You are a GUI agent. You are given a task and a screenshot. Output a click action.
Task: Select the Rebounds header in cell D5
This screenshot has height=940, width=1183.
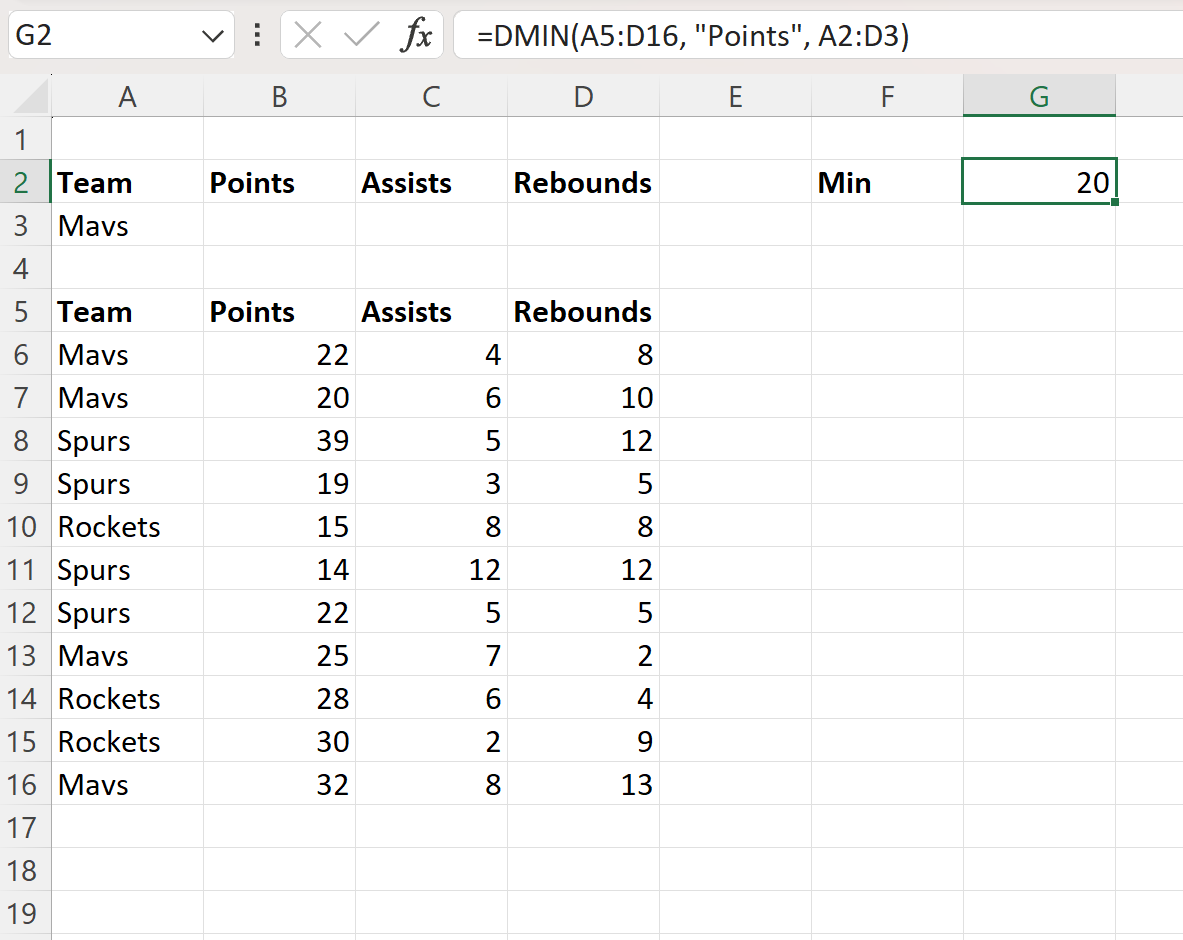pyautogui.click(x=583, y=311)
